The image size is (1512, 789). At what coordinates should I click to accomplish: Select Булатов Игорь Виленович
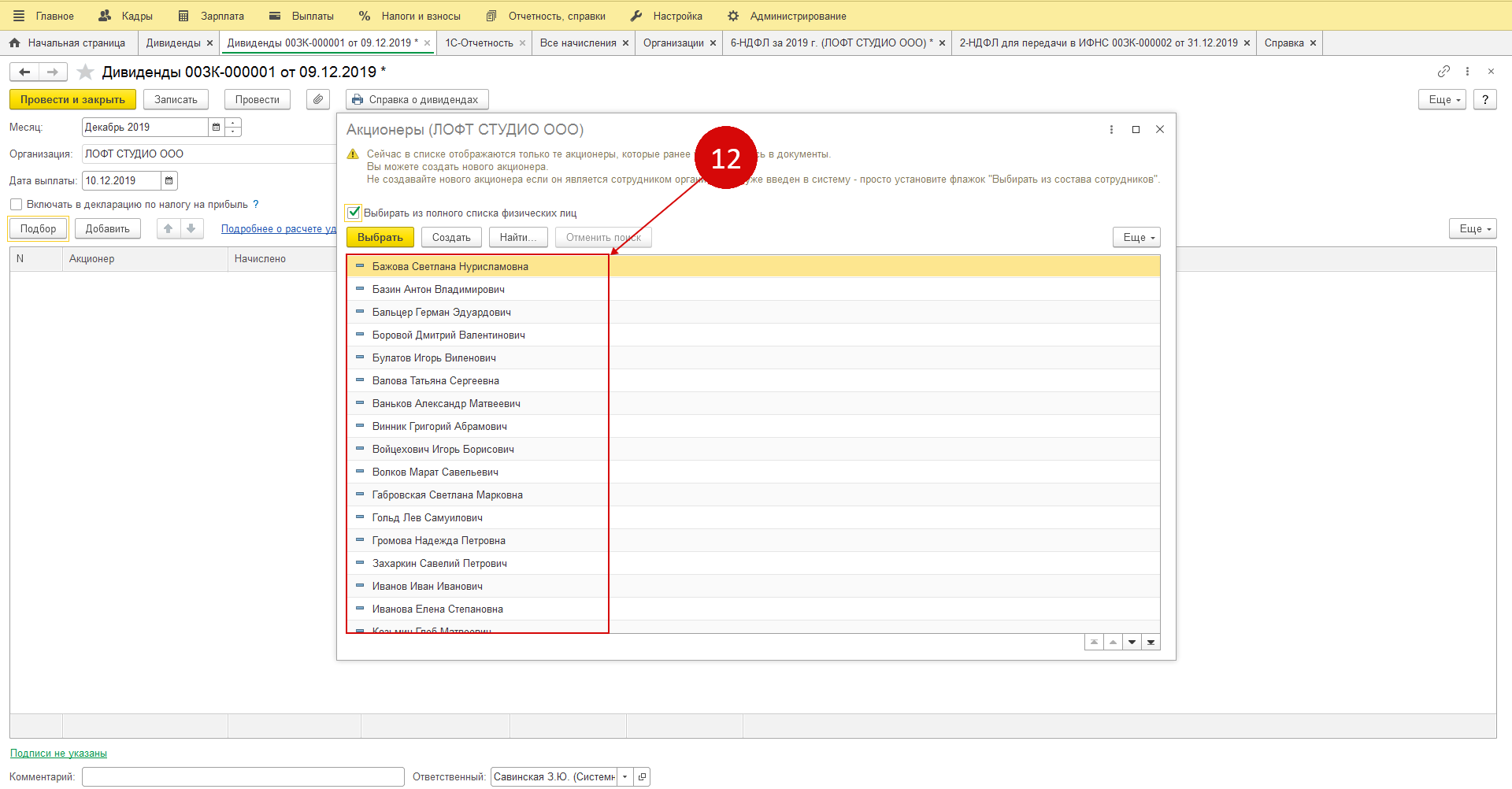click(x=753, y=357)
